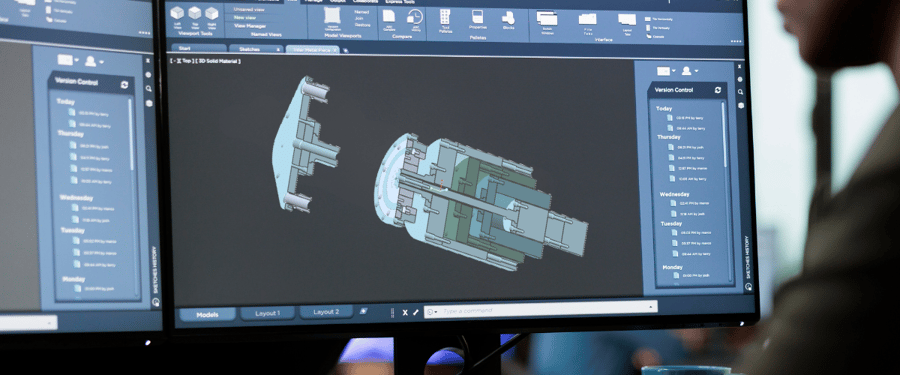Click Named in Model Viewports
Viewport: 900px width, 375px height.
(x=362, y=11)
